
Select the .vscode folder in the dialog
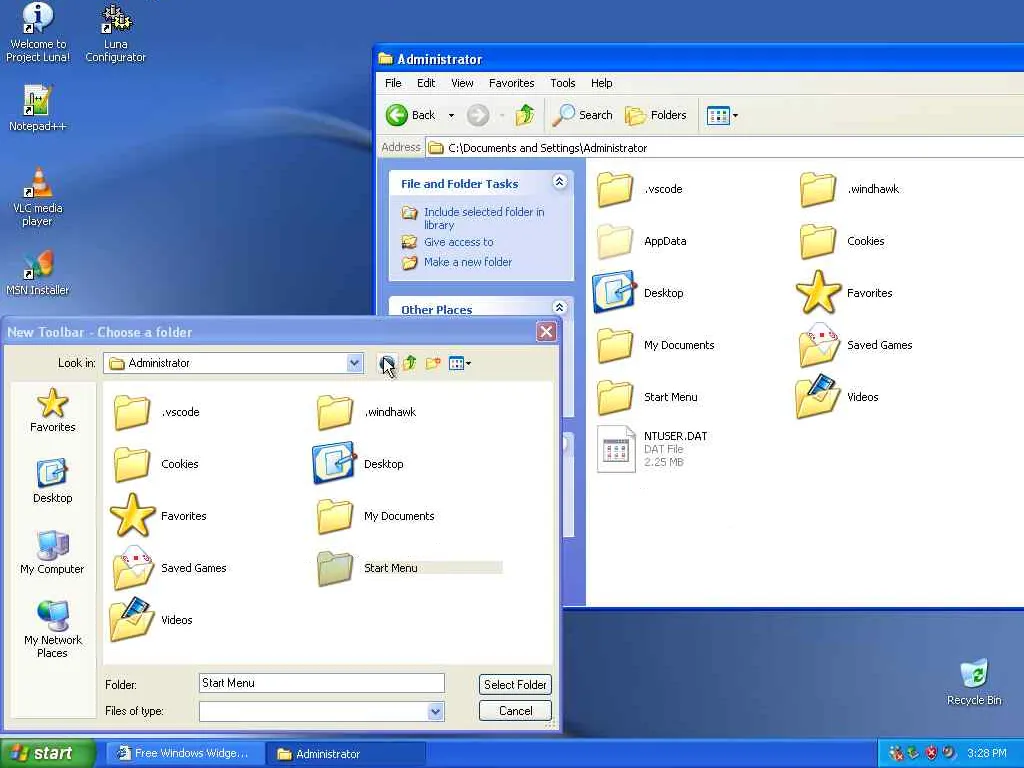pyautogui.click(x=157, y=412)
